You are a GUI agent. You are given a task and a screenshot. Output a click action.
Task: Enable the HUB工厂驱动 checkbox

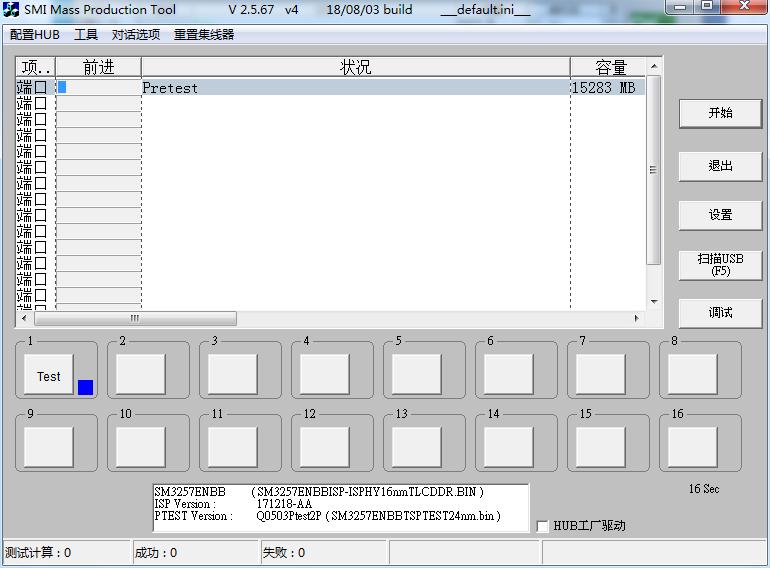pyautogui.click(x=543, y=526)
